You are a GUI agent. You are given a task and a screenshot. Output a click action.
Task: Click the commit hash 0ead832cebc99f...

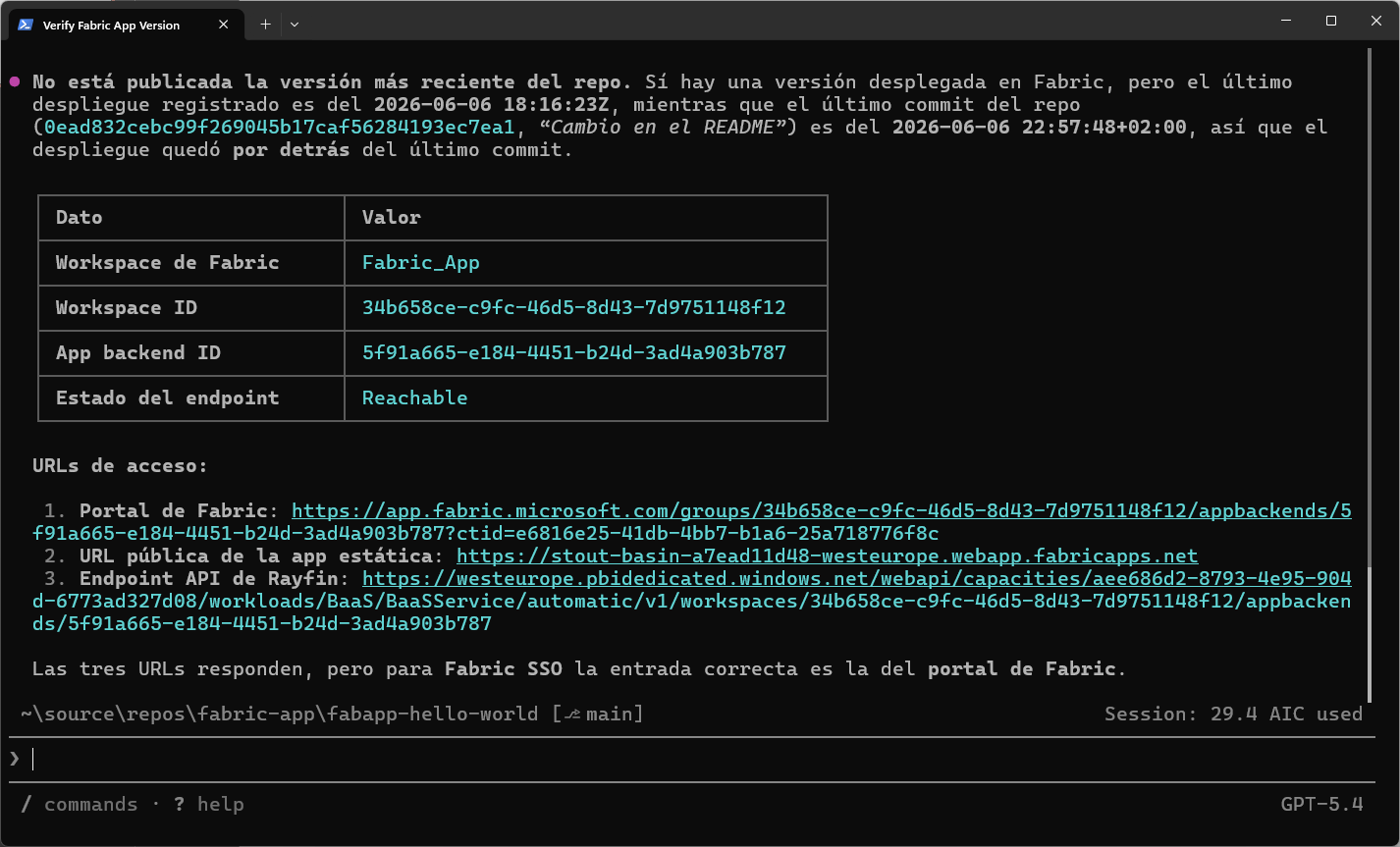point(278,127)
